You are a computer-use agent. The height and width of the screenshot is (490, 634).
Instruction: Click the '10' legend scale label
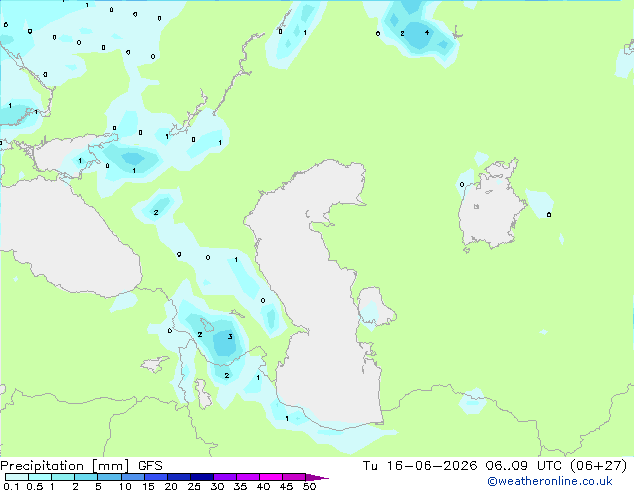pos(125,486)
